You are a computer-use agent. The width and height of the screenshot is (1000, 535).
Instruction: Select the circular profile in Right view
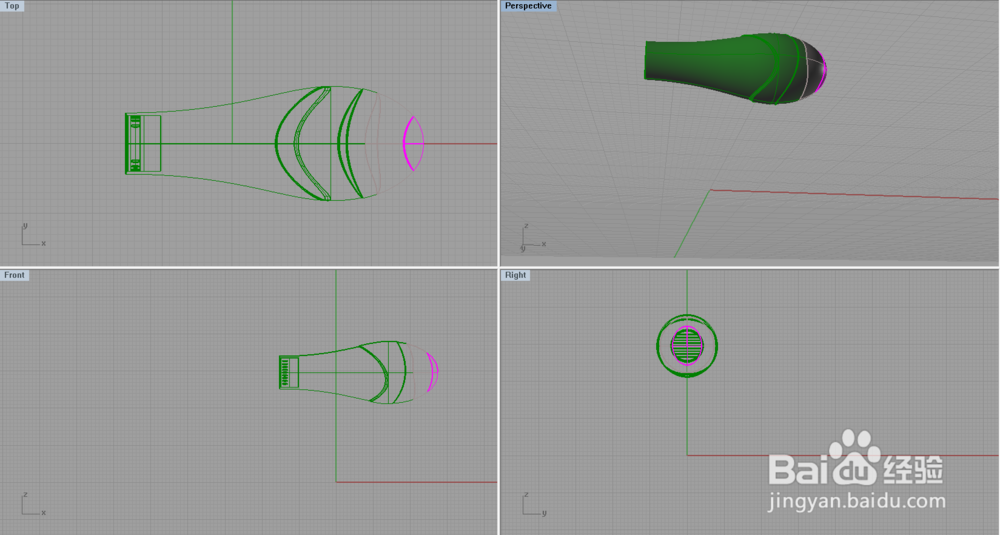point(687,346)
